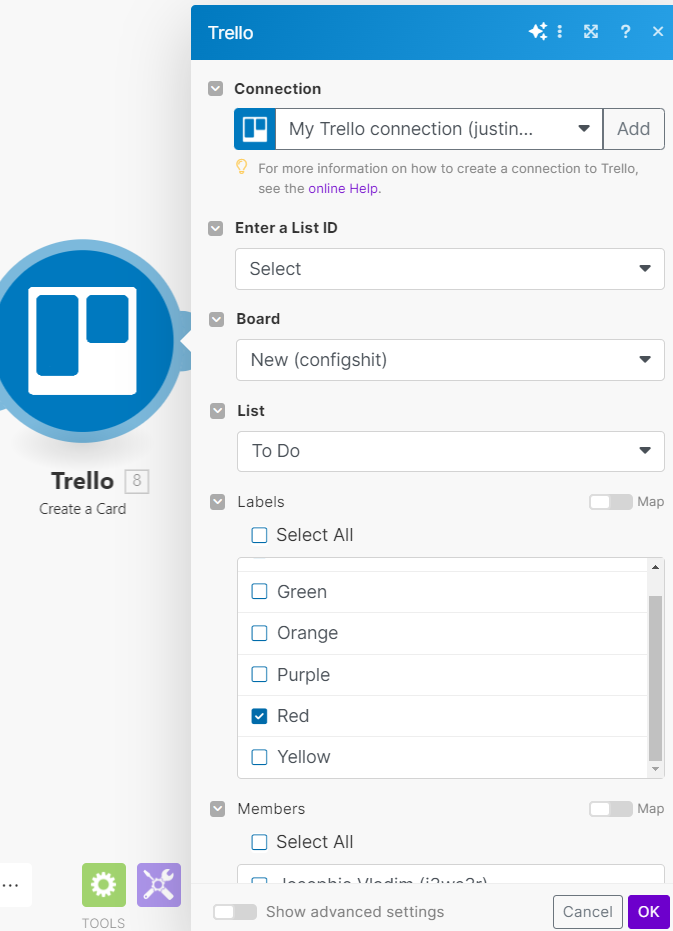Click the module number 8 badge
673x931 pixels.
click(x=137, y=481)
